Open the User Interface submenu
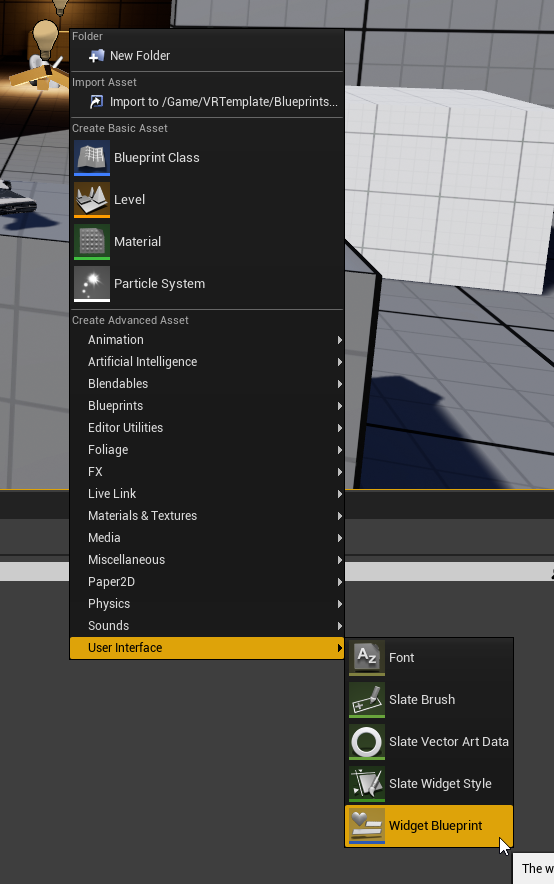 click(207, 648)
